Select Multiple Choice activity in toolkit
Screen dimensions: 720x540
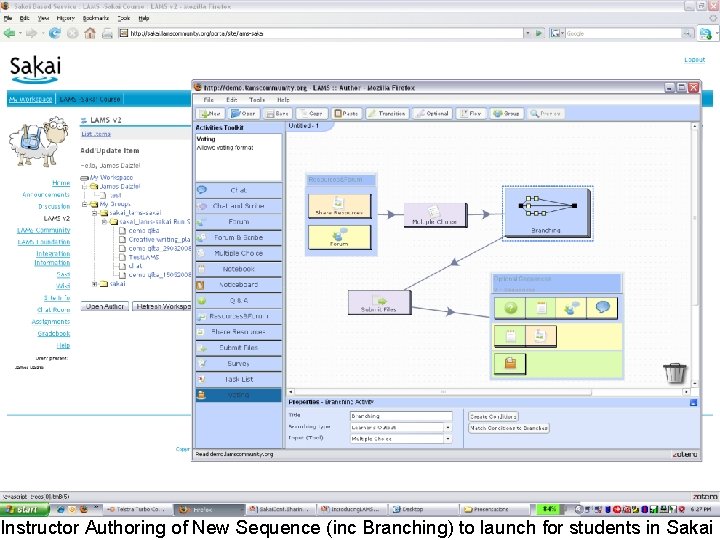pos(238,253)
